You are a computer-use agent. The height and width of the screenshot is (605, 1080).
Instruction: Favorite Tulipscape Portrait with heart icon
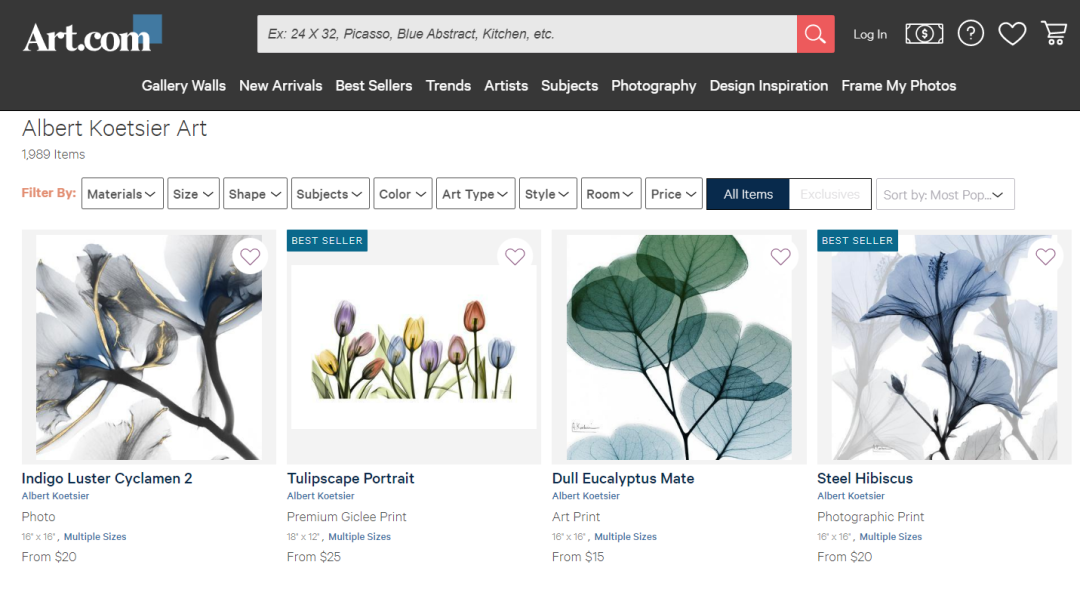click(x=515, y=256)
